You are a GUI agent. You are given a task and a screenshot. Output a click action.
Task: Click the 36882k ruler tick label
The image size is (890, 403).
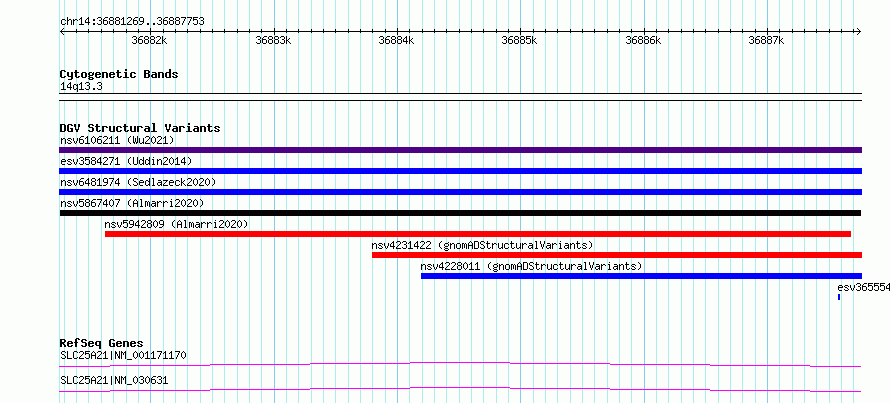(x=150, y=40)
